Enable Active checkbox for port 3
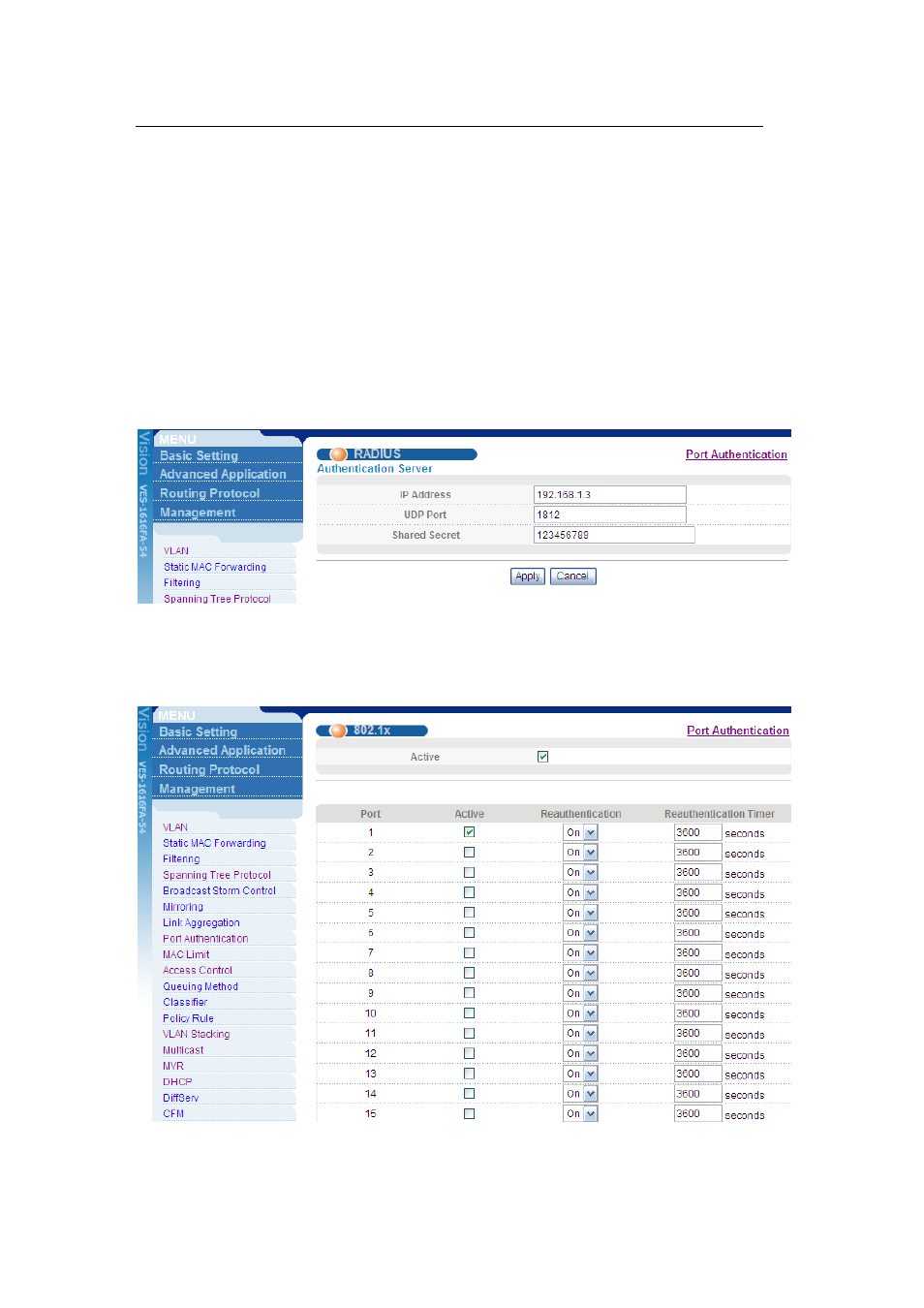The image size is (924, 1308). tap(470, 873)
